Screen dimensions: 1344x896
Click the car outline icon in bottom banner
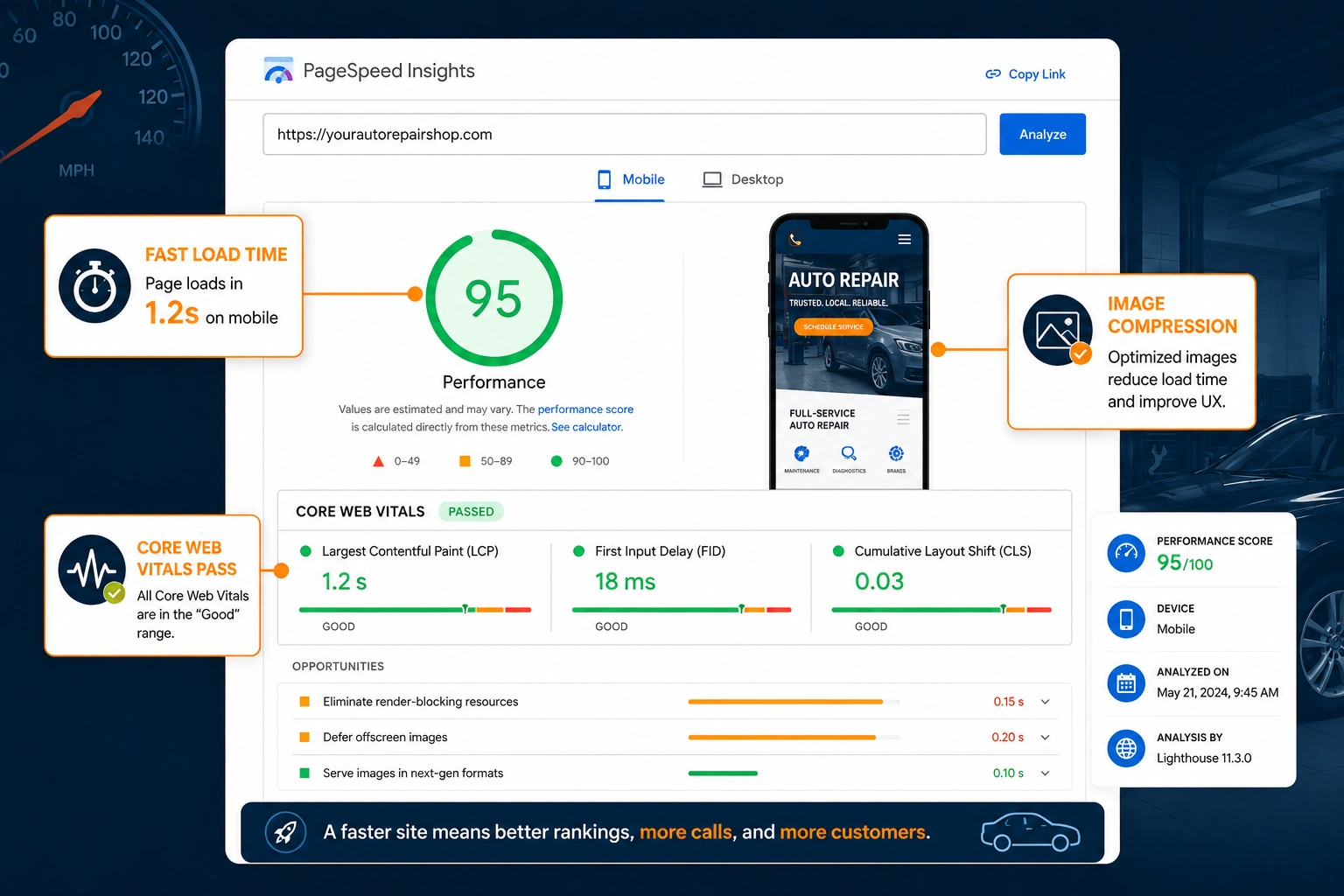point(1030,832)
